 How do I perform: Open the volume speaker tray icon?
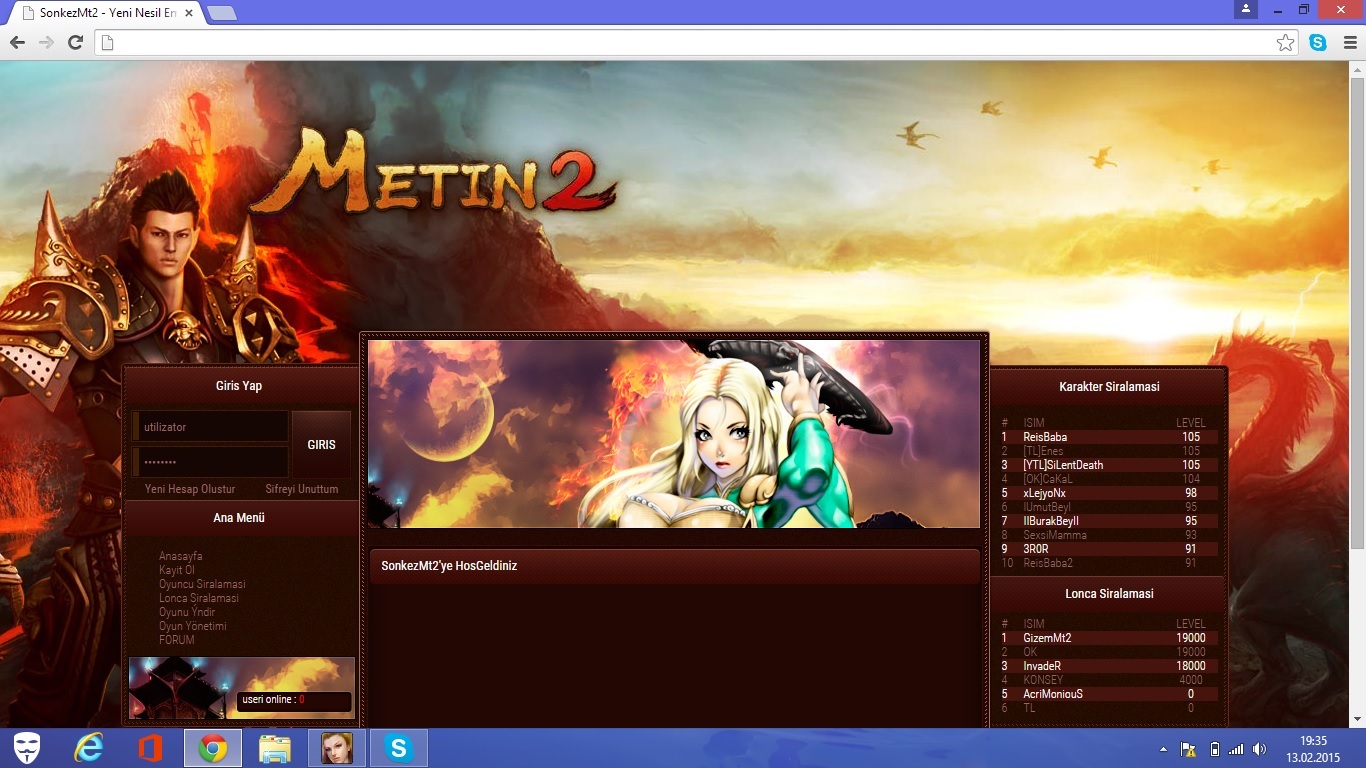point(1259,749)
